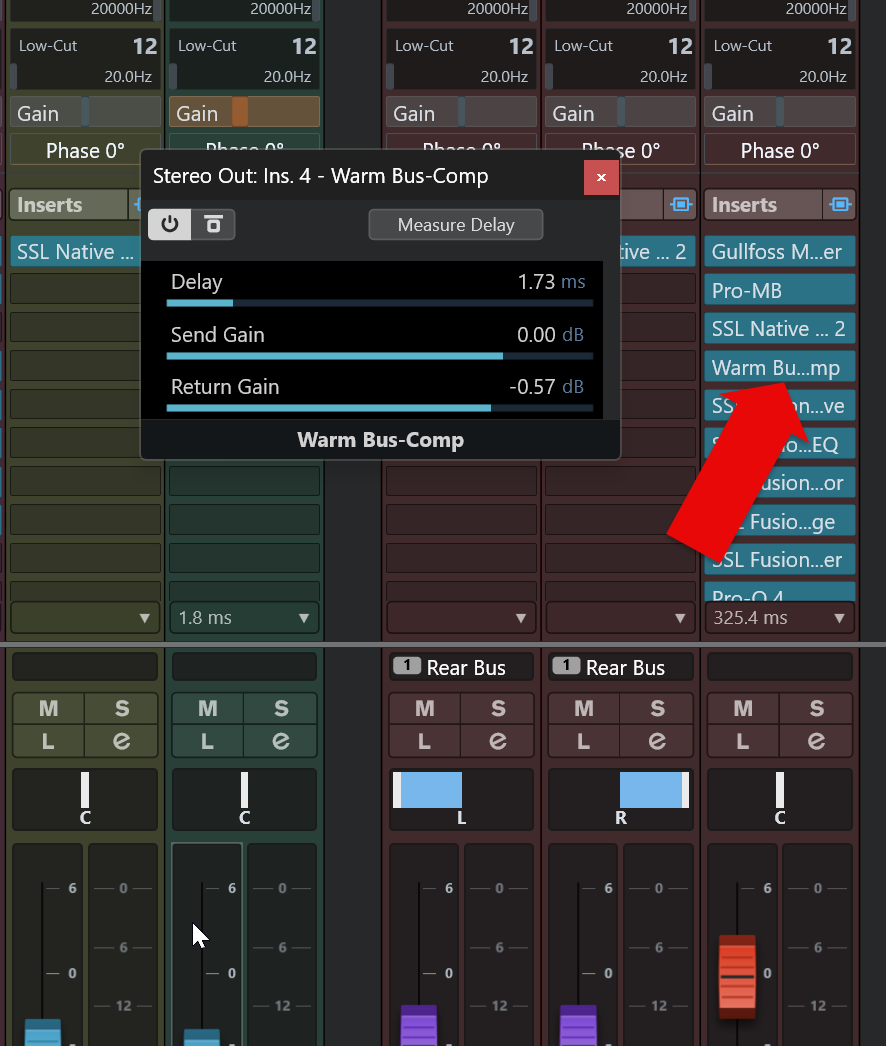The height and width of the screenshot is (1046, 886).
Task: Mute the right-panned Rear Bus channel
Action: (x=584, y=708)
